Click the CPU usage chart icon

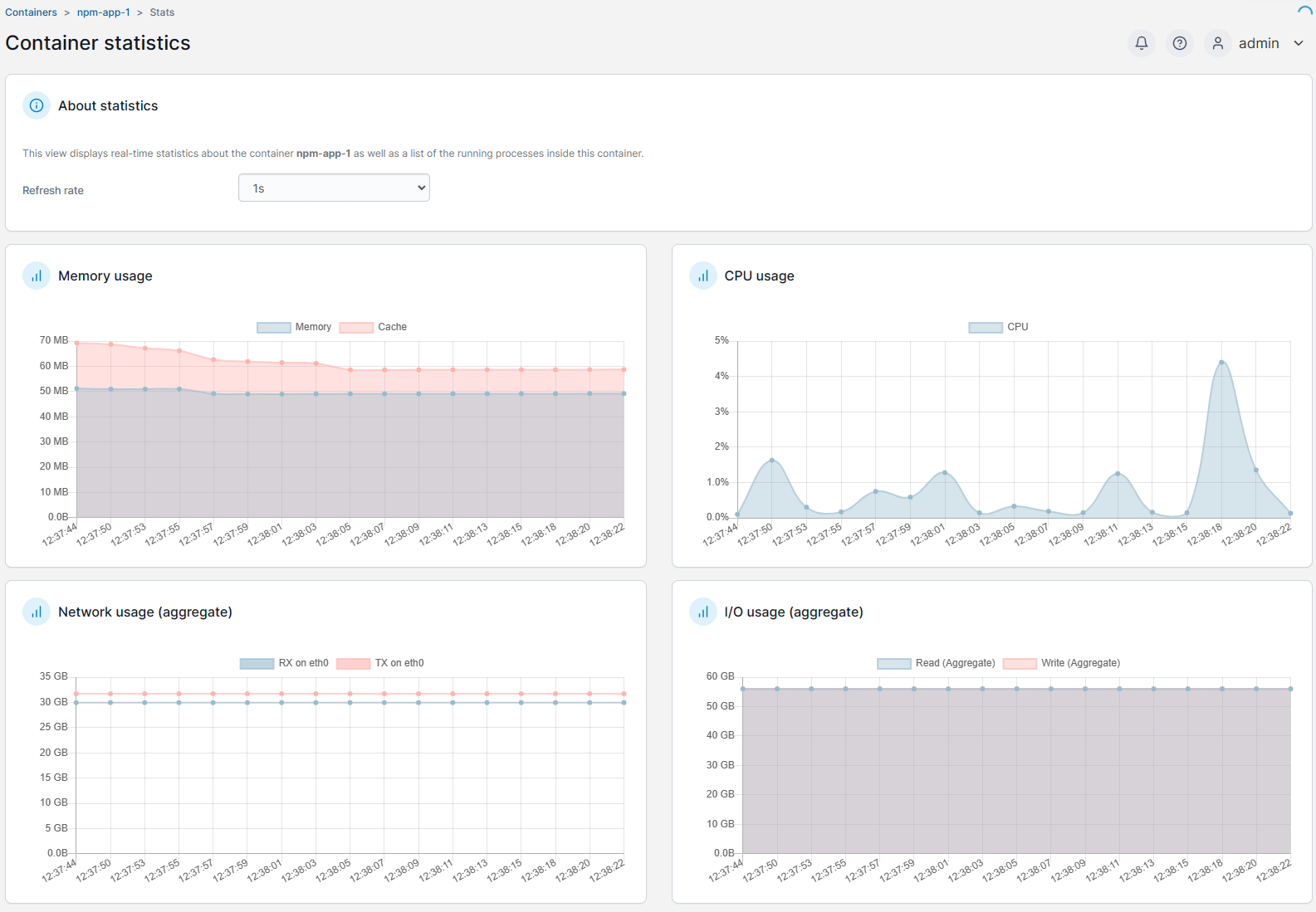tap(702, 276)
